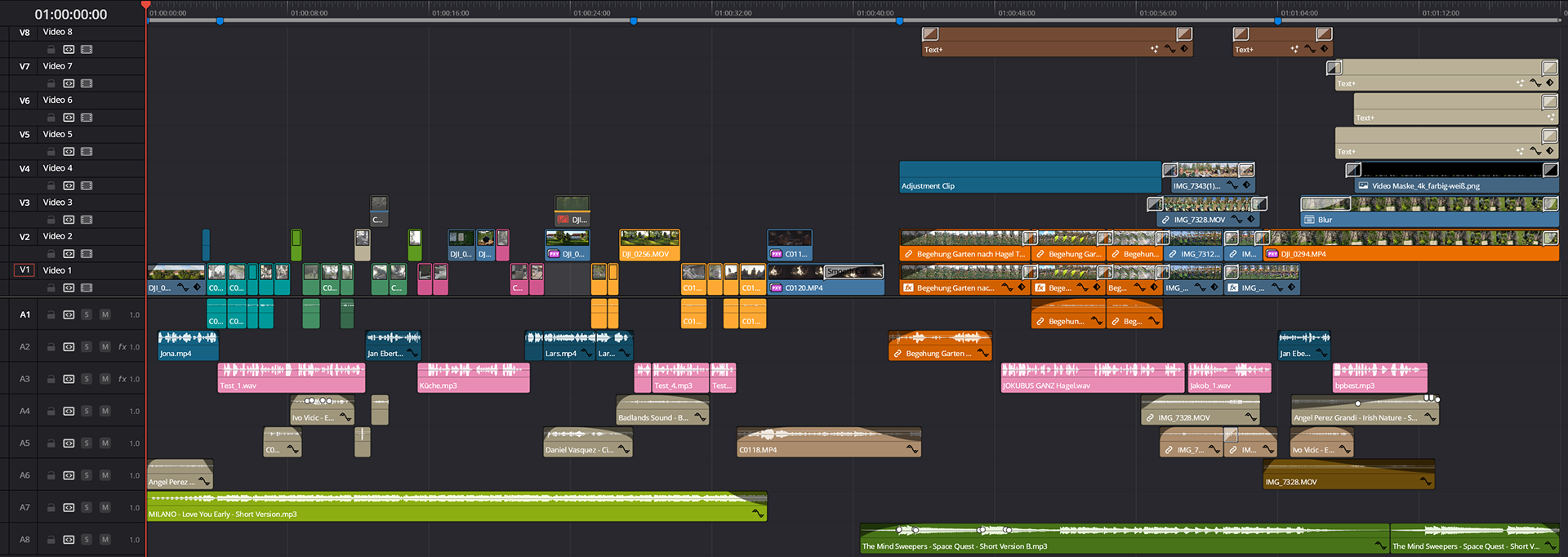This screenshot has width=1568, height=557.
Task: Toggle auto track selector on Video 5
Action: pos(69,152)
